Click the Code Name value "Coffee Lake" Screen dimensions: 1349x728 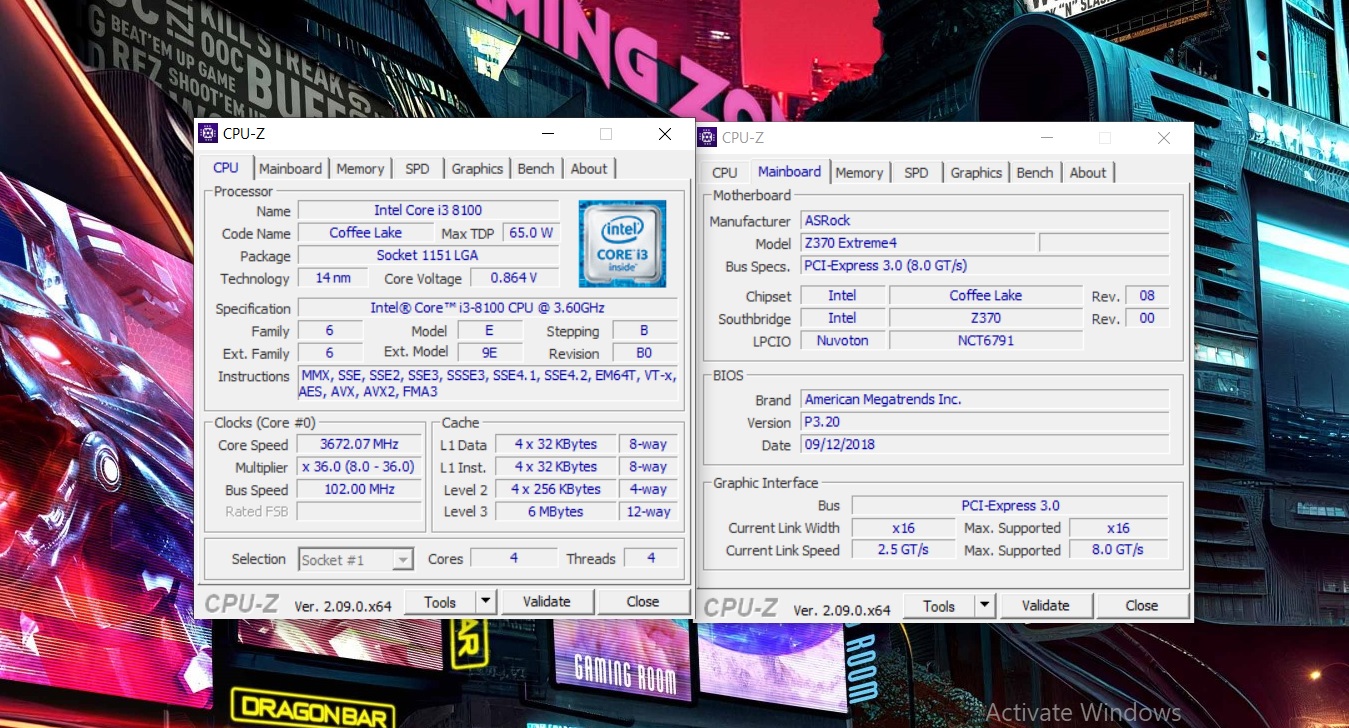click(x=366, y=233)
